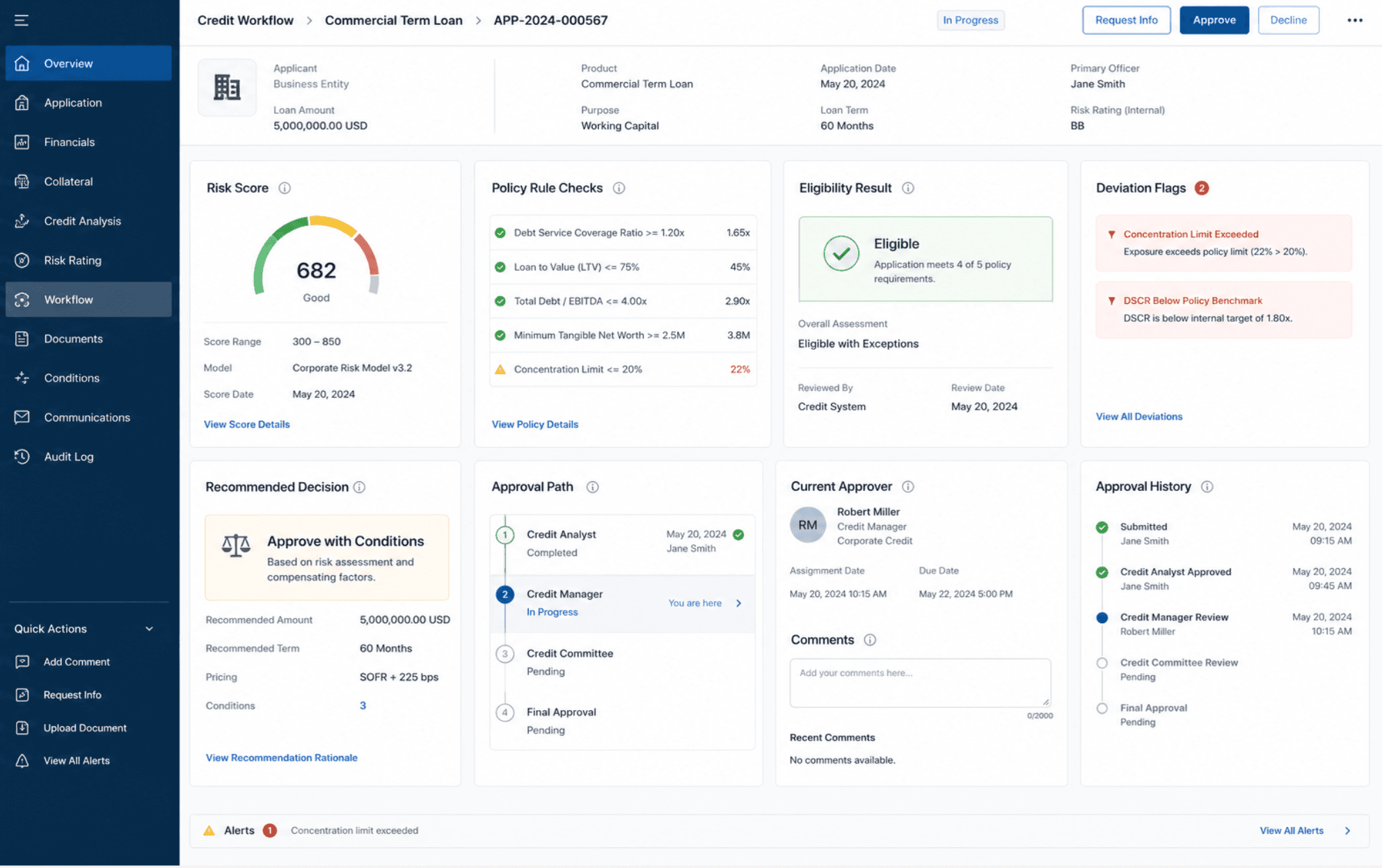The width and height of the screenshot is (1382, 868).
Task: Select Credit Committee pending step
Action: point(622,662)
